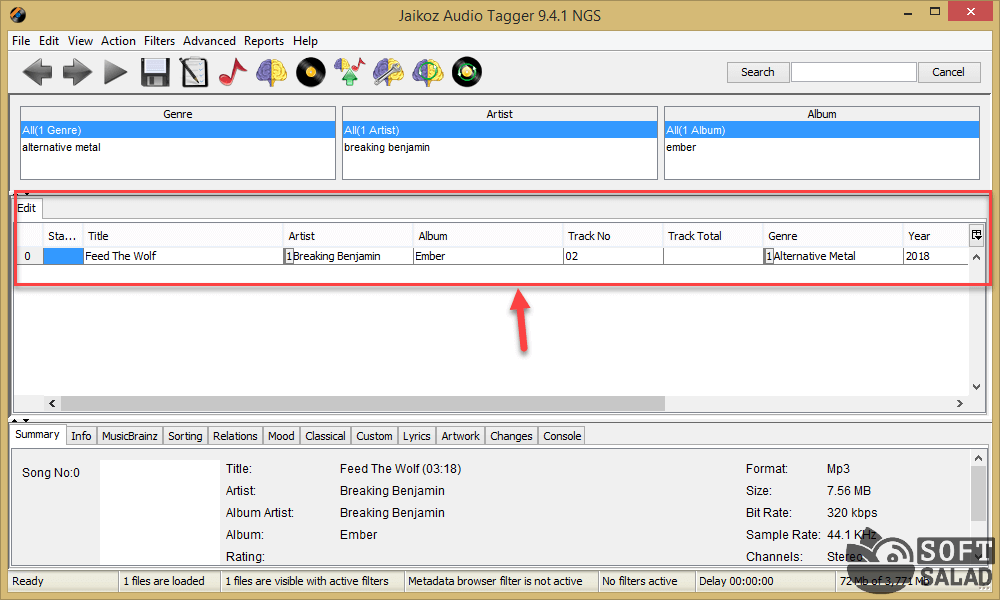Image resolution: width=1000 pixels, height=600 pixels.
Task: Click the Cancel button
Action: click(948, 72)
